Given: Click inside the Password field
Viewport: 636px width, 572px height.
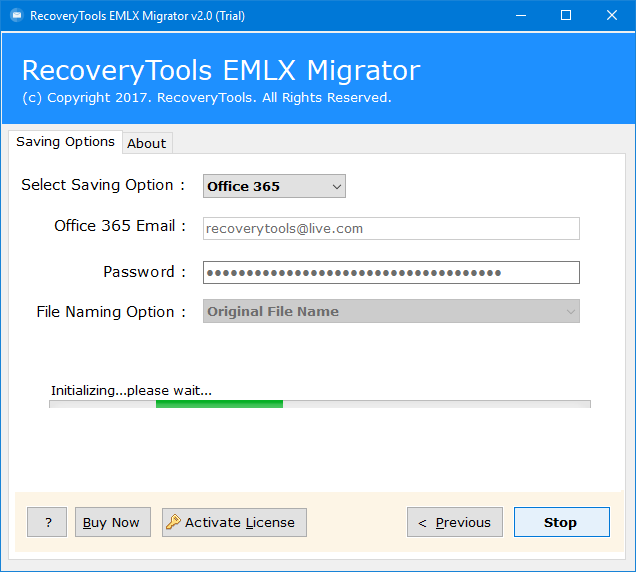Looking at the screenshot, I should pos(391,272).
